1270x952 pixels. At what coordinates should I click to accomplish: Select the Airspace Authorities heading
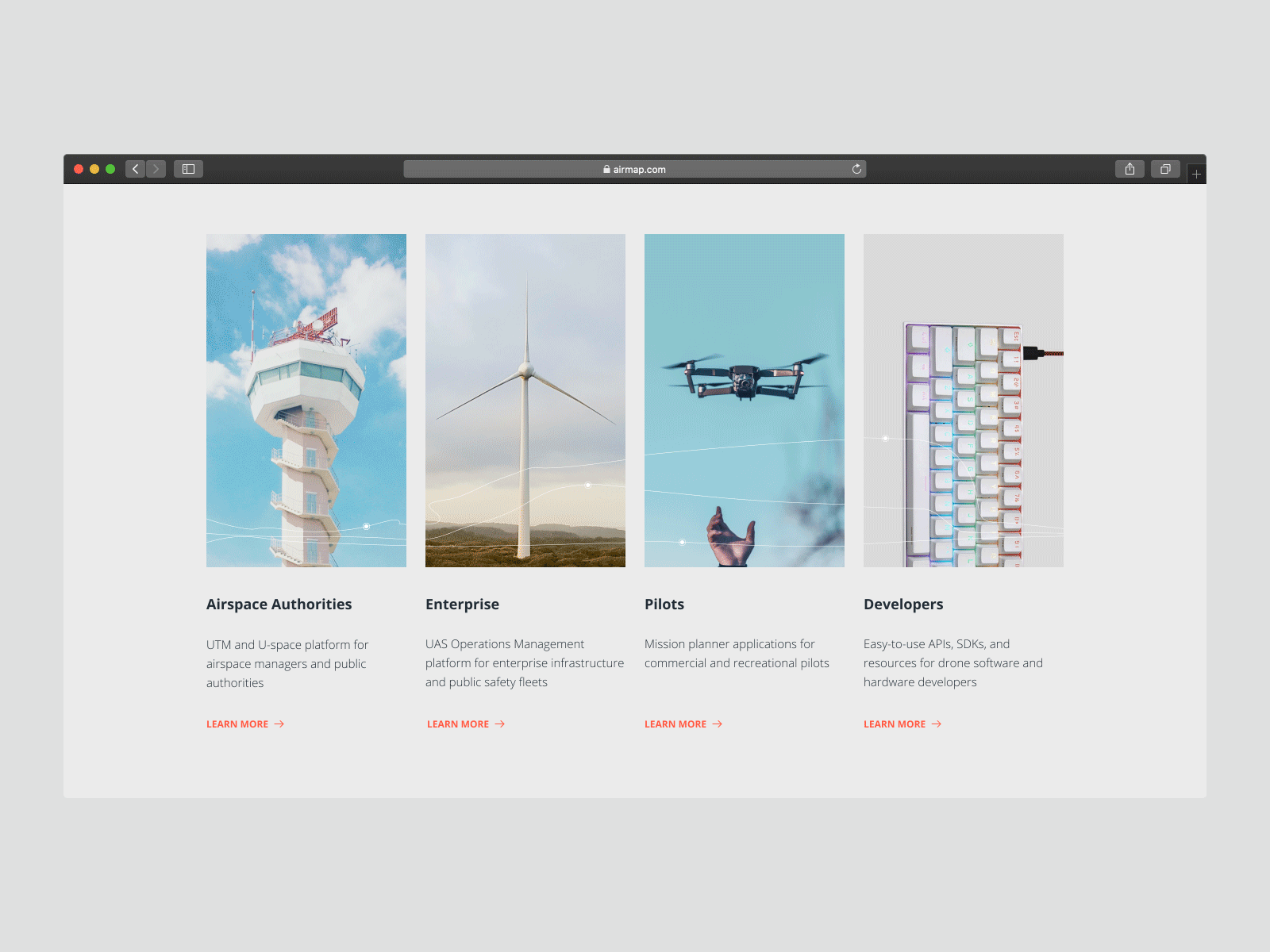[279, 604]
